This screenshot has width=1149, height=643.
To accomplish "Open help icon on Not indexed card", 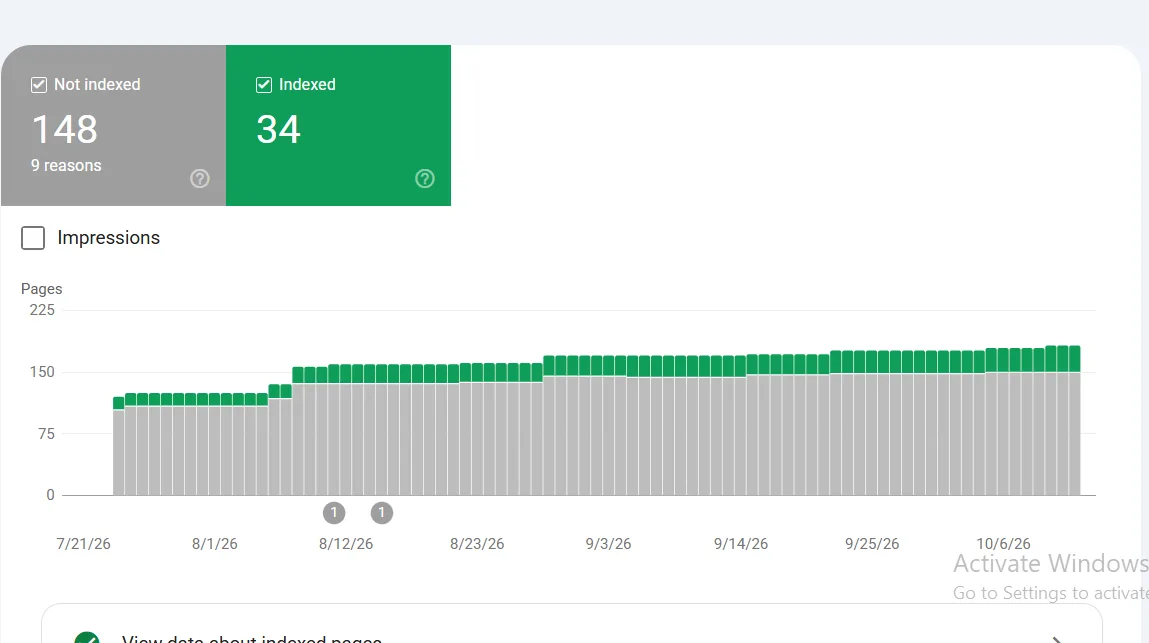I will (x=199, y=178).
